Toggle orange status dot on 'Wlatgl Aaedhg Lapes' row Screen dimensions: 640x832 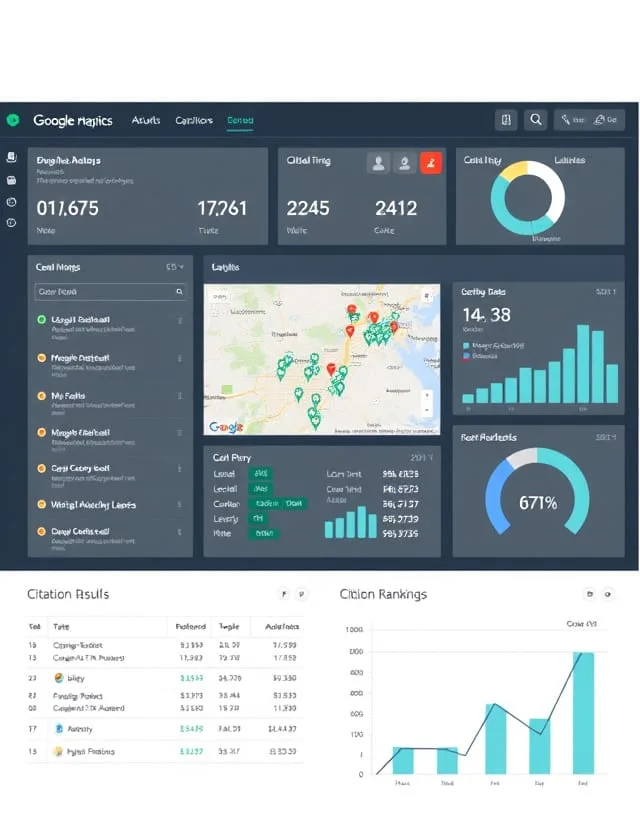41,504
